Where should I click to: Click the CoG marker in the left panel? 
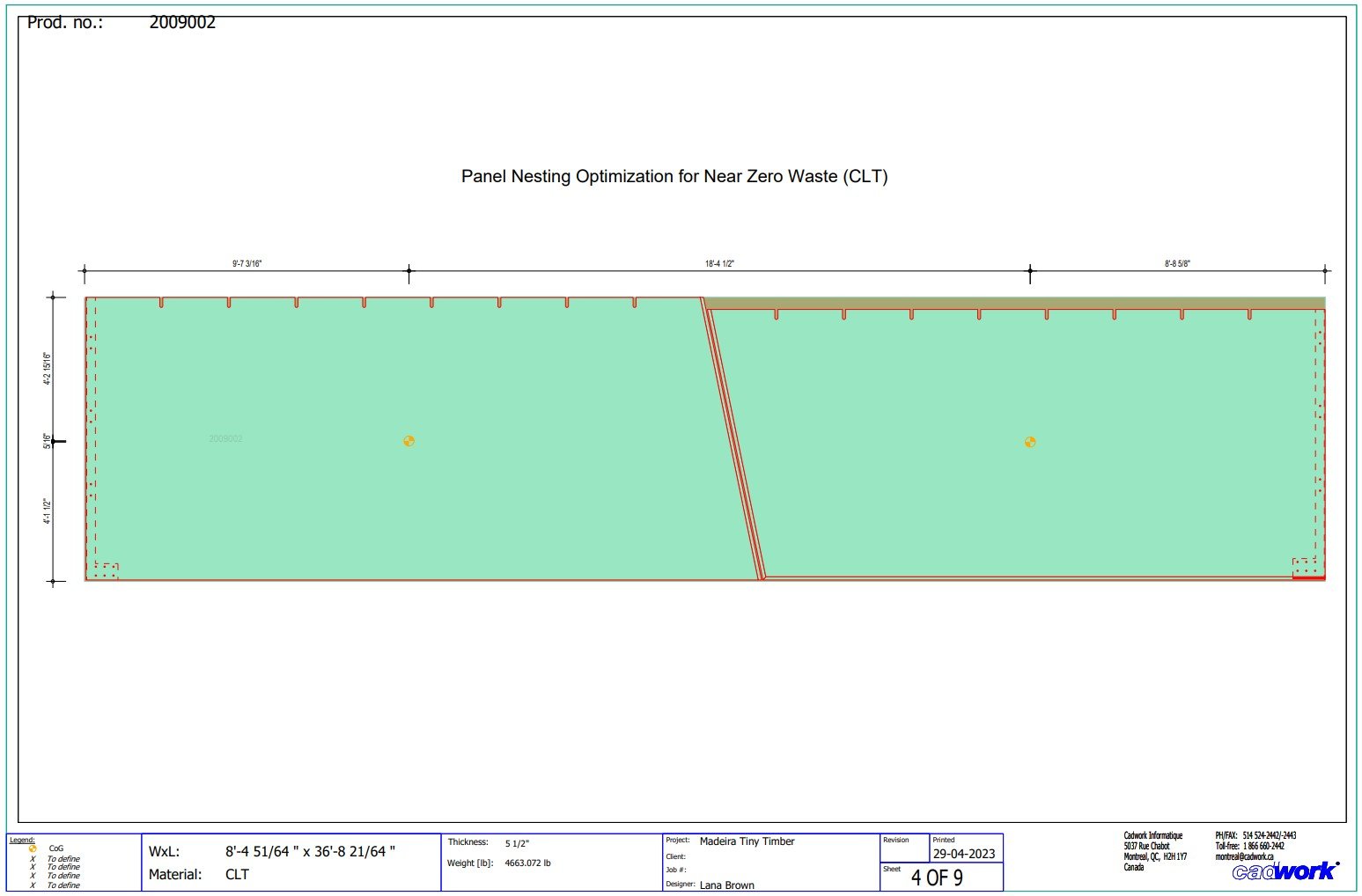(409, 441)
